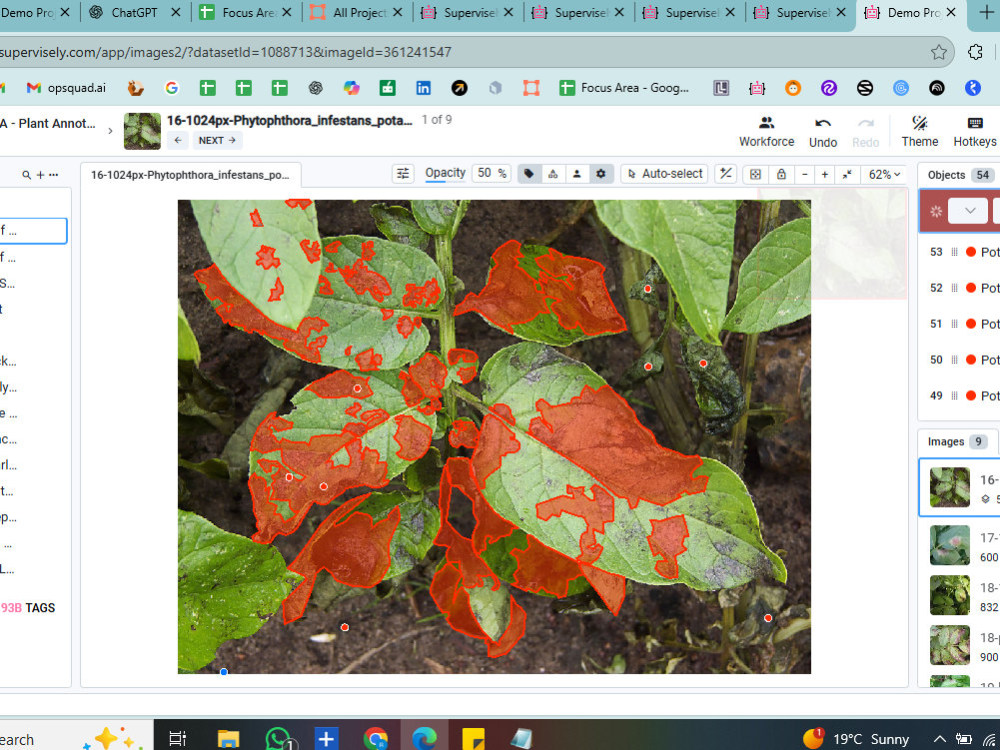
Task: Open the classes ellipsis menu
Action: 54,175
